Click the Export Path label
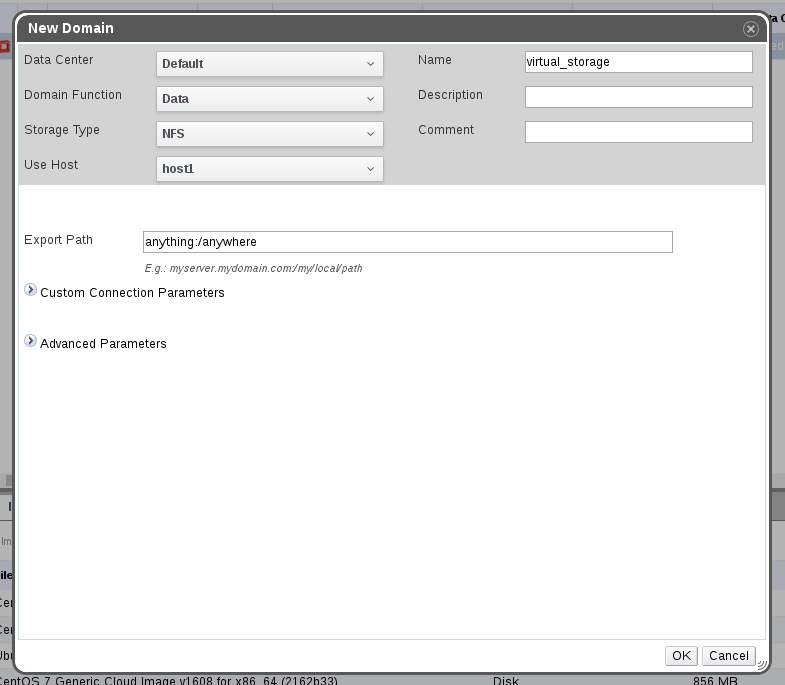This screenshot has height=685, width=785. click(58, 240)
